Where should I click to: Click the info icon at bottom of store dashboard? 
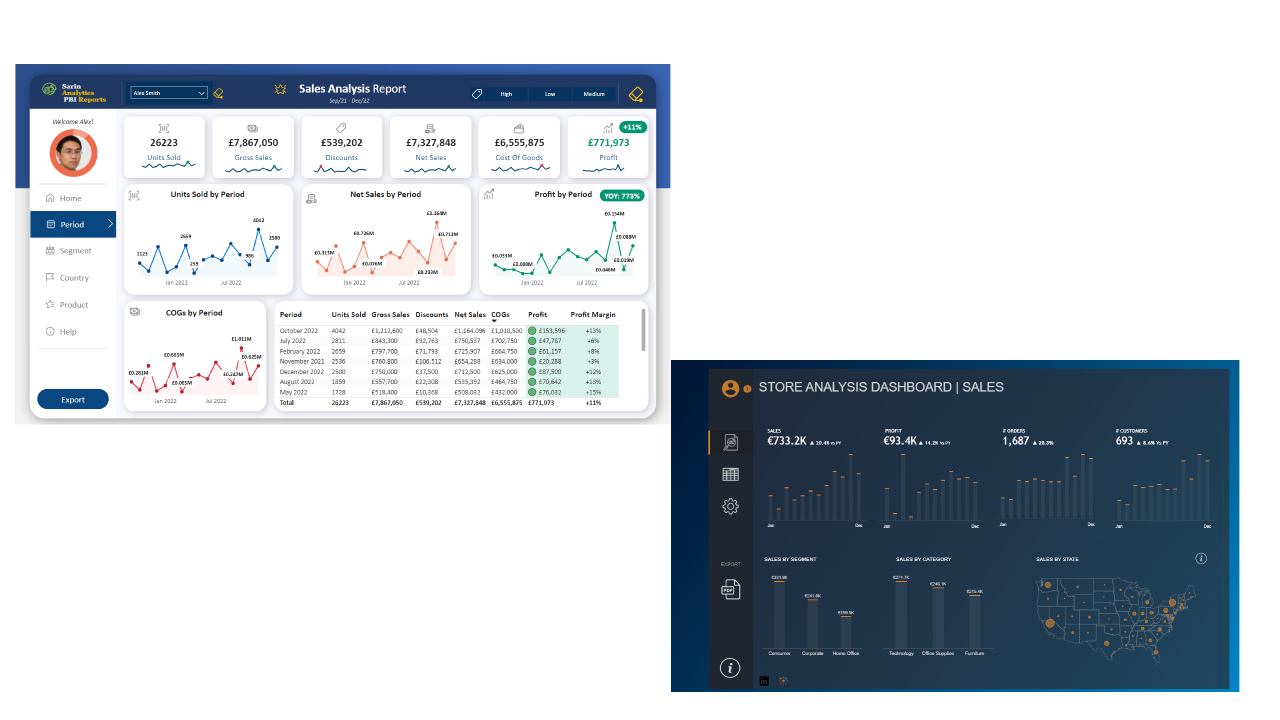pos(730,667)
